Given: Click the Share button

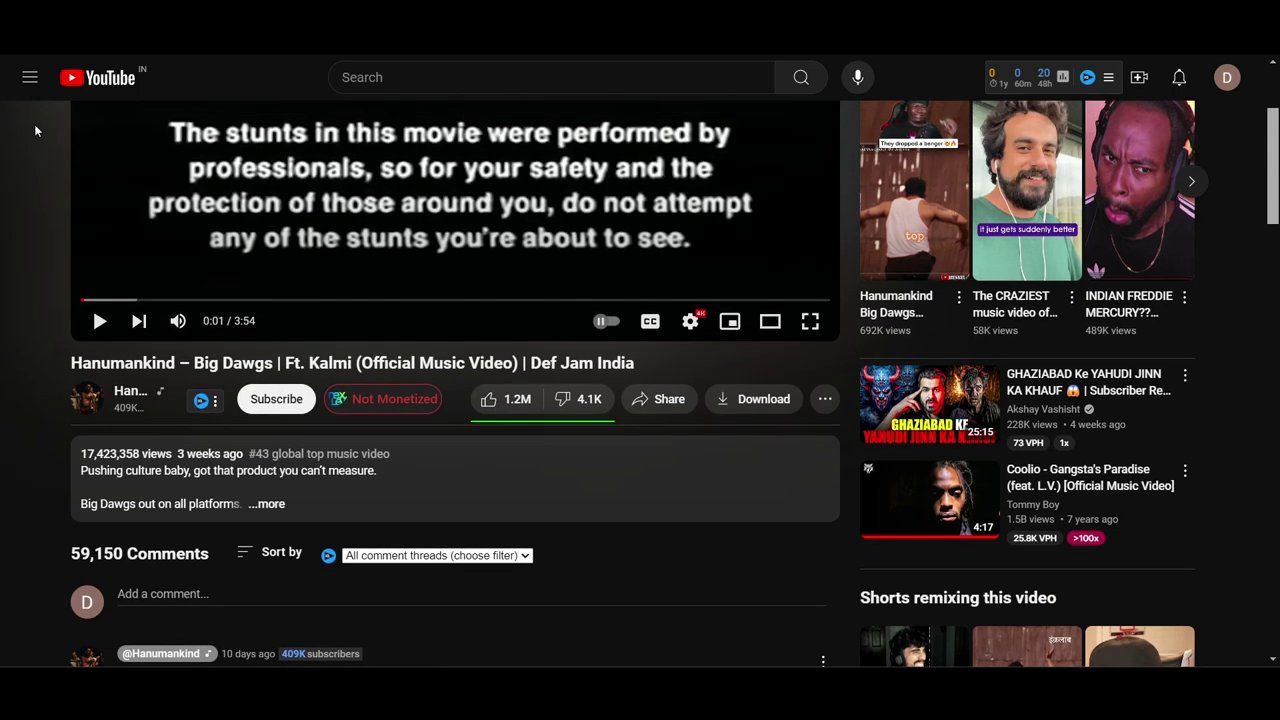Looking at the screenshot, I should coord(659,399).
